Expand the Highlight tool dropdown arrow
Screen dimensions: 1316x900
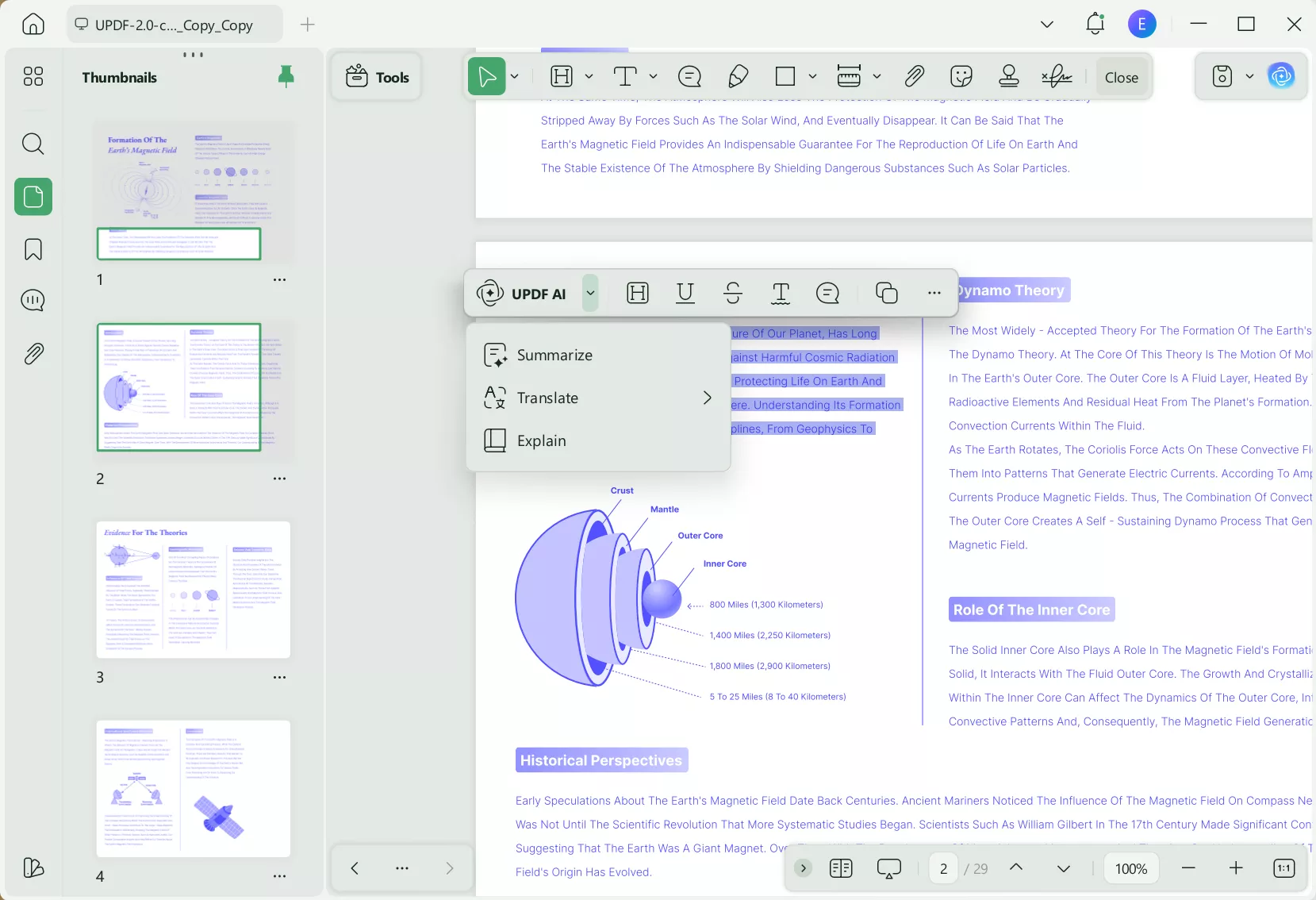pos(589,77)
